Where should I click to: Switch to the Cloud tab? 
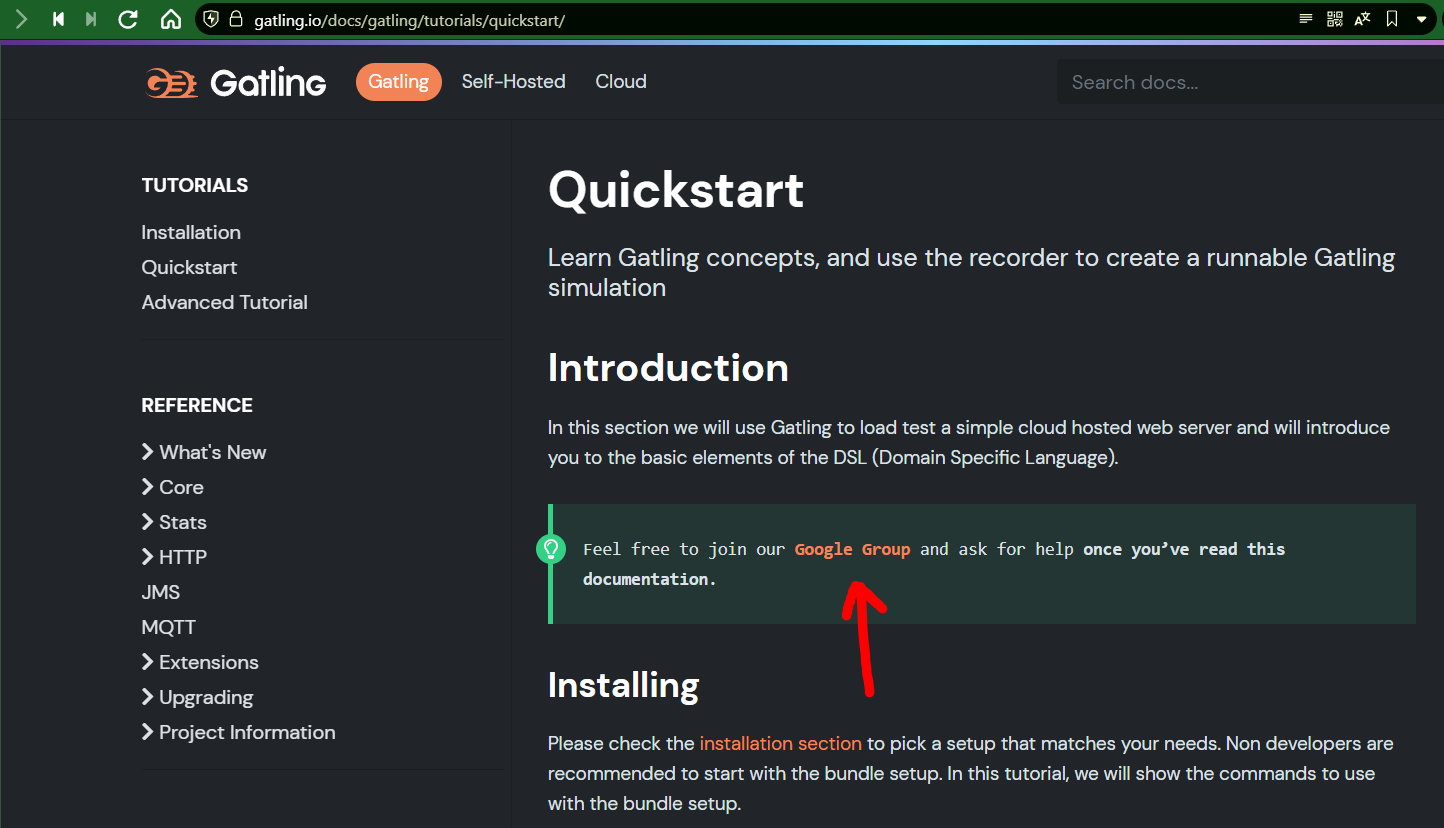click(x=621, y=82)
